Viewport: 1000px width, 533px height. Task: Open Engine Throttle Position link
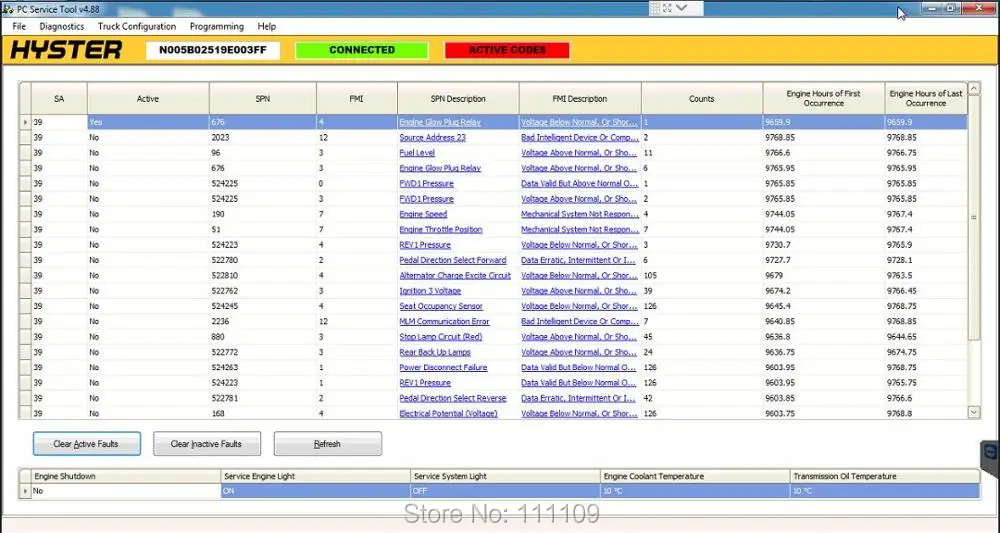441,230
